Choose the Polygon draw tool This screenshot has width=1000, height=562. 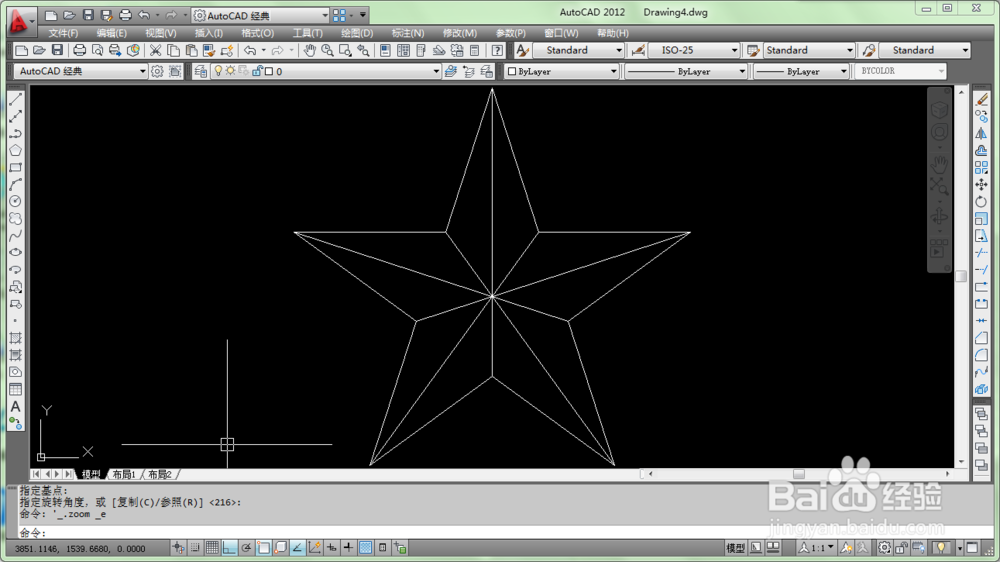(x=16, y=151)
